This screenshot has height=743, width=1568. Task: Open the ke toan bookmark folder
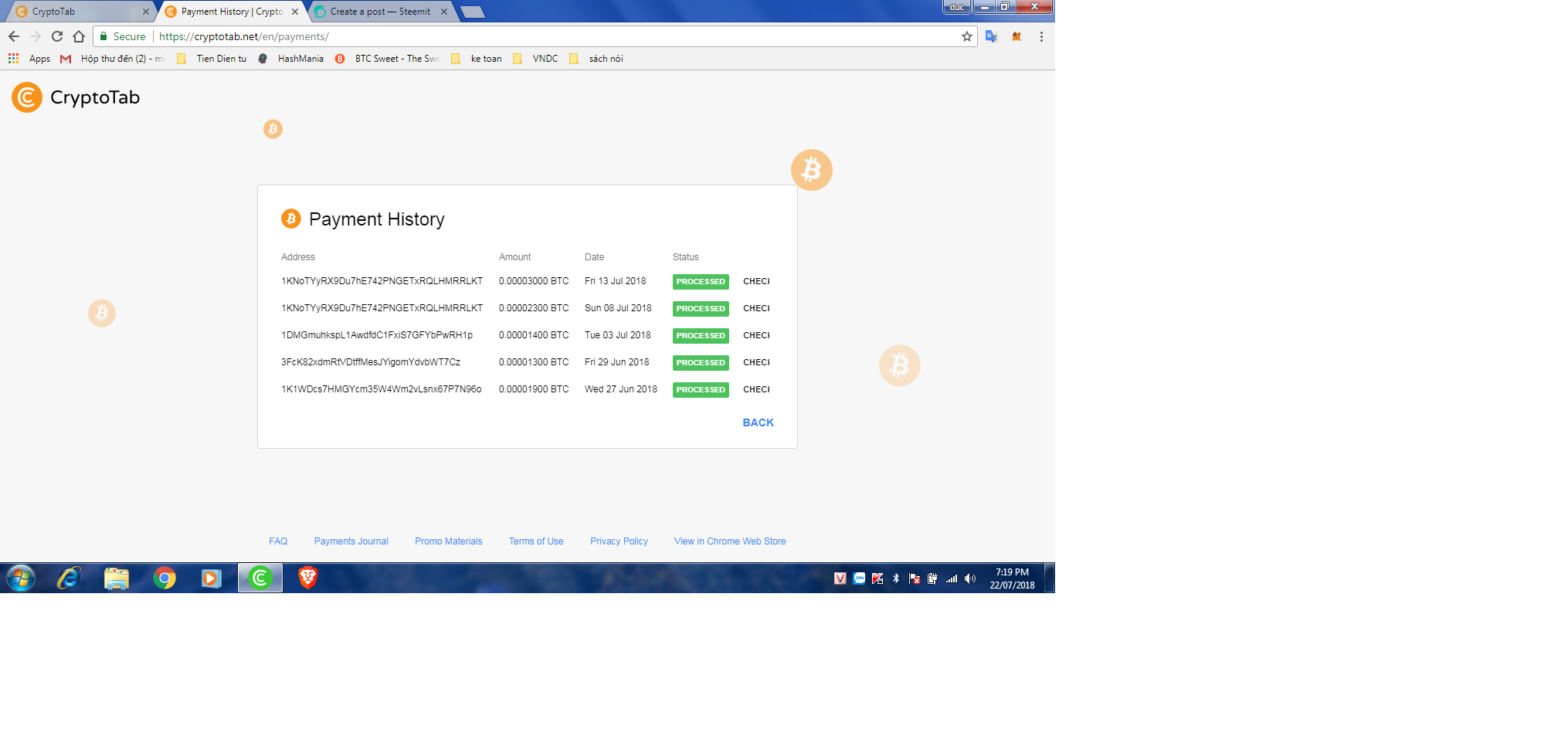pos(477,59)
